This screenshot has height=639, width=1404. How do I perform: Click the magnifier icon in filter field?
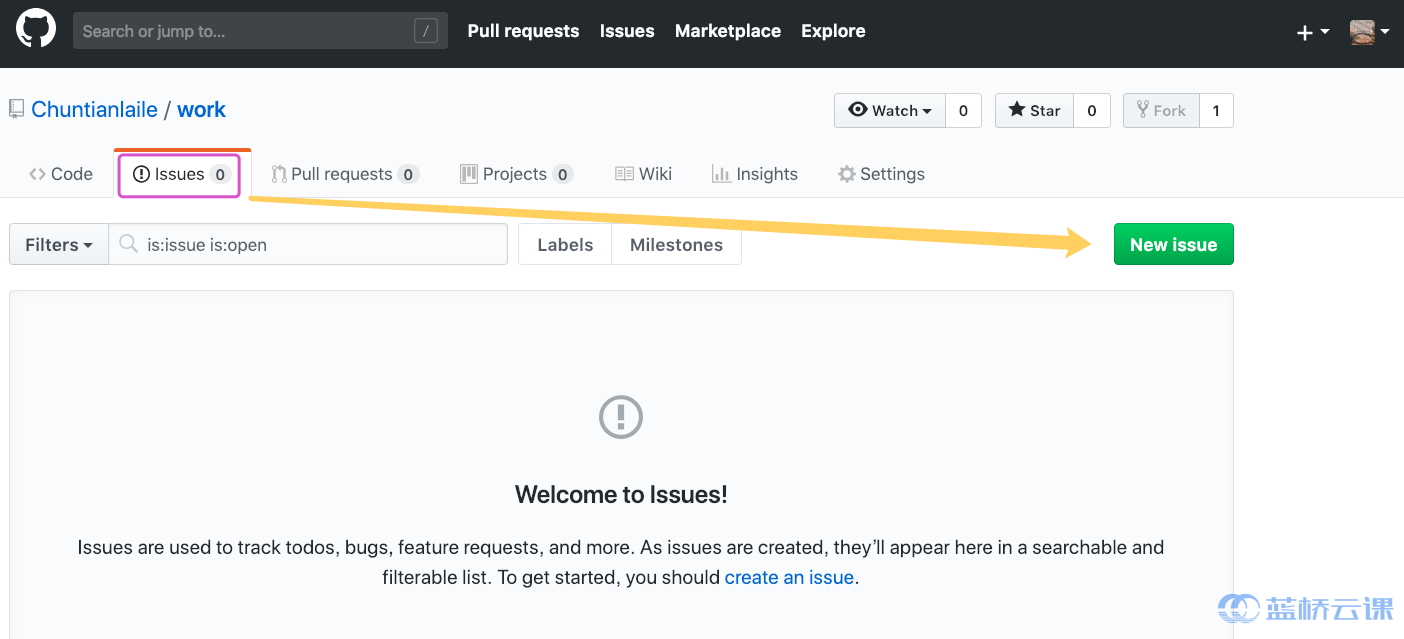[128, 244]
